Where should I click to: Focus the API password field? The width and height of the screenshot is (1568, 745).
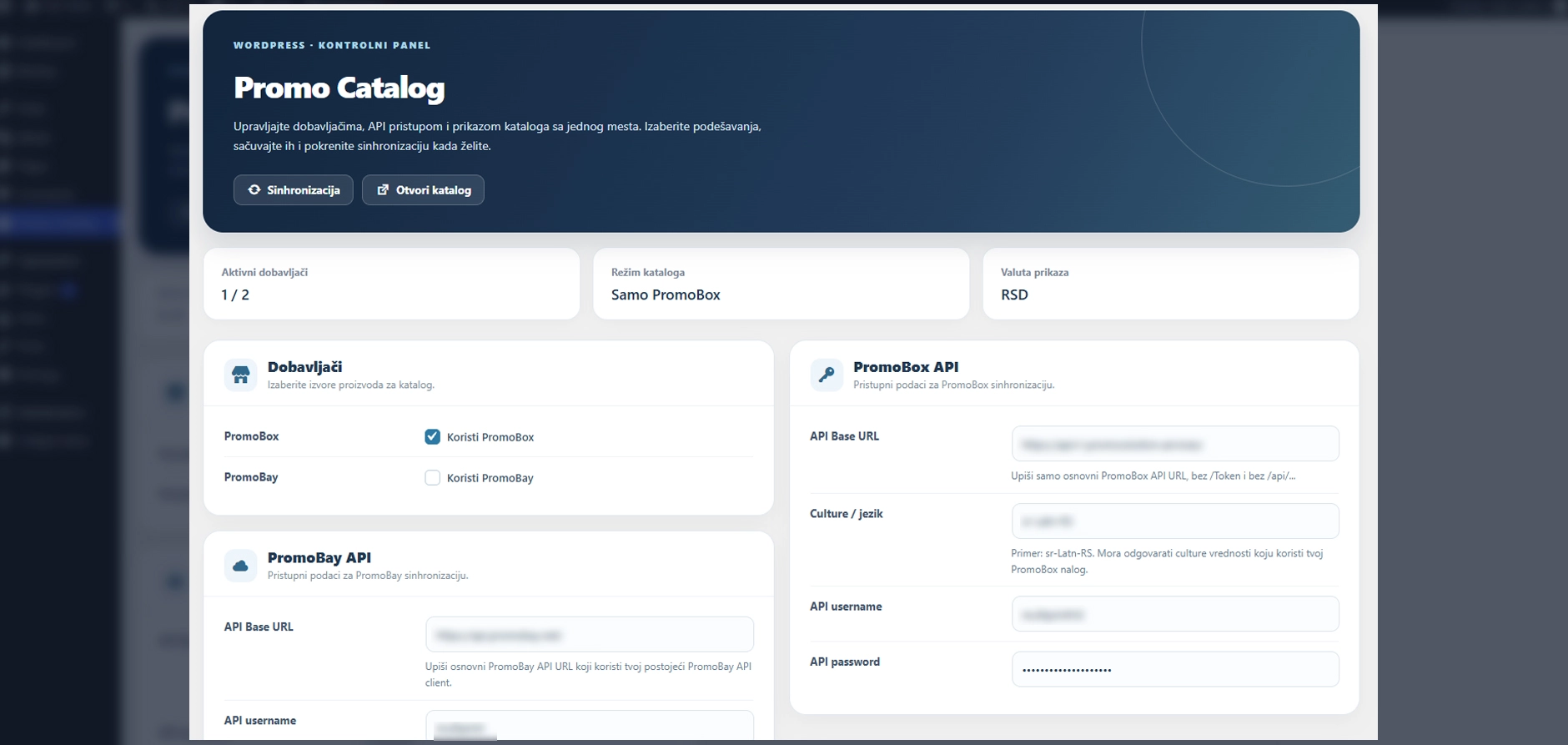coord(1175,669)
